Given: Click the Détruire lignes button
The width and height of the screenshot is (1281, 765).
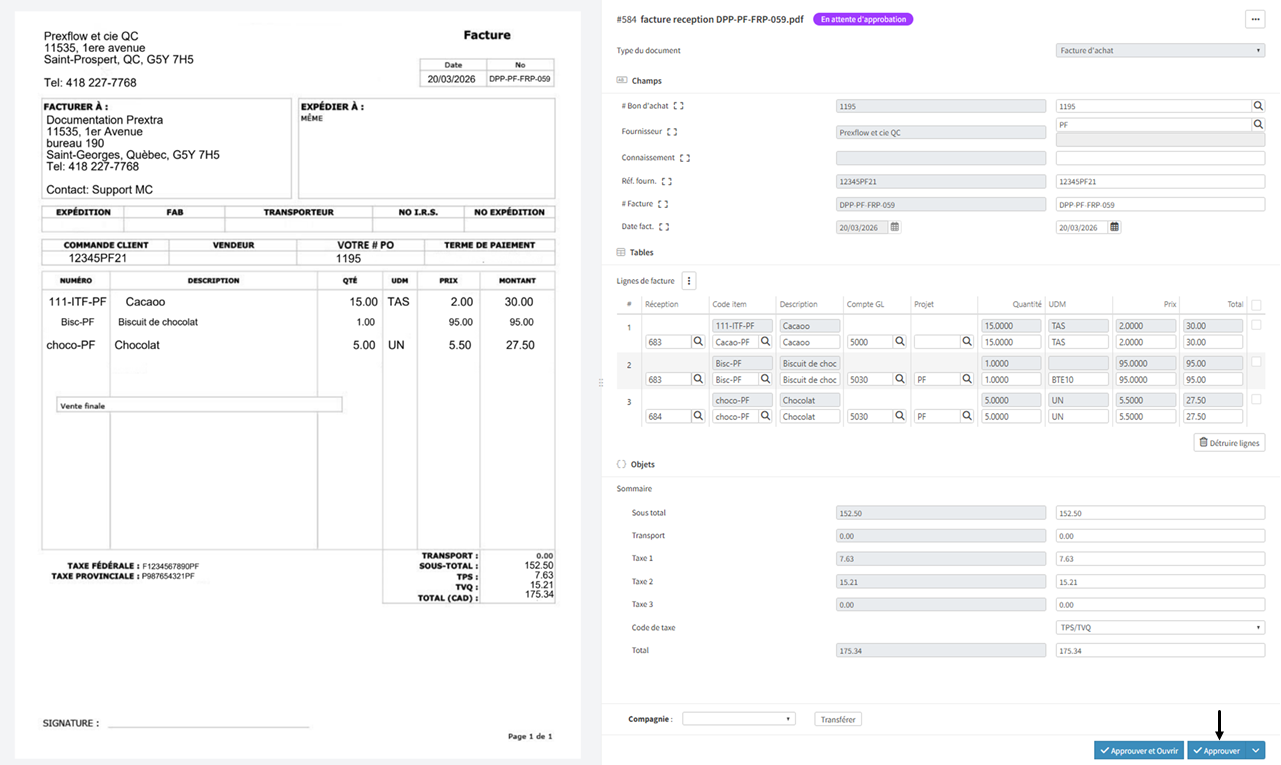Looking at the screenshot, I should coord(1230,442).
